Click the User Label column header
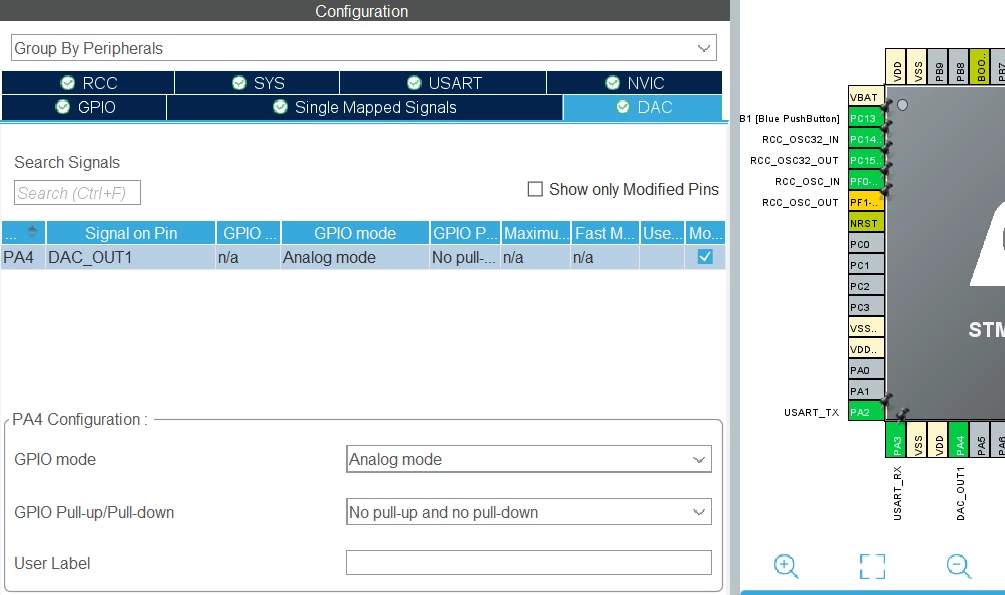 pyautogui.click(x=663, y=233)
